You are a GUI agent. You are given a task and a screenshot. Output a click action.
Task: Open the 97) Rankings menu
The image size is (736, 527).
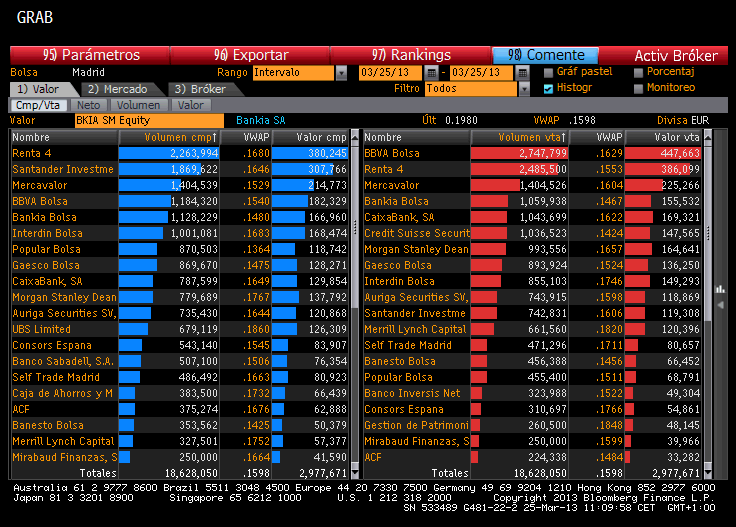[411, 55]
